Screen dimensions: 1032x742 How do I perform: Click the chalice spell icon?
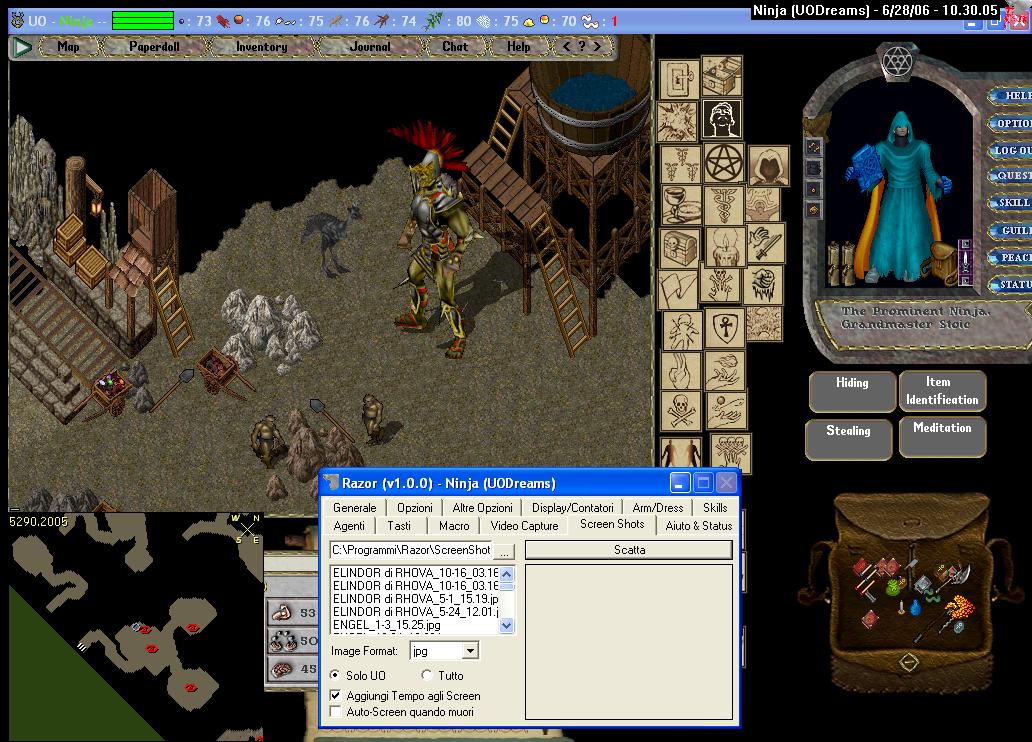click(x=679, y=204)
